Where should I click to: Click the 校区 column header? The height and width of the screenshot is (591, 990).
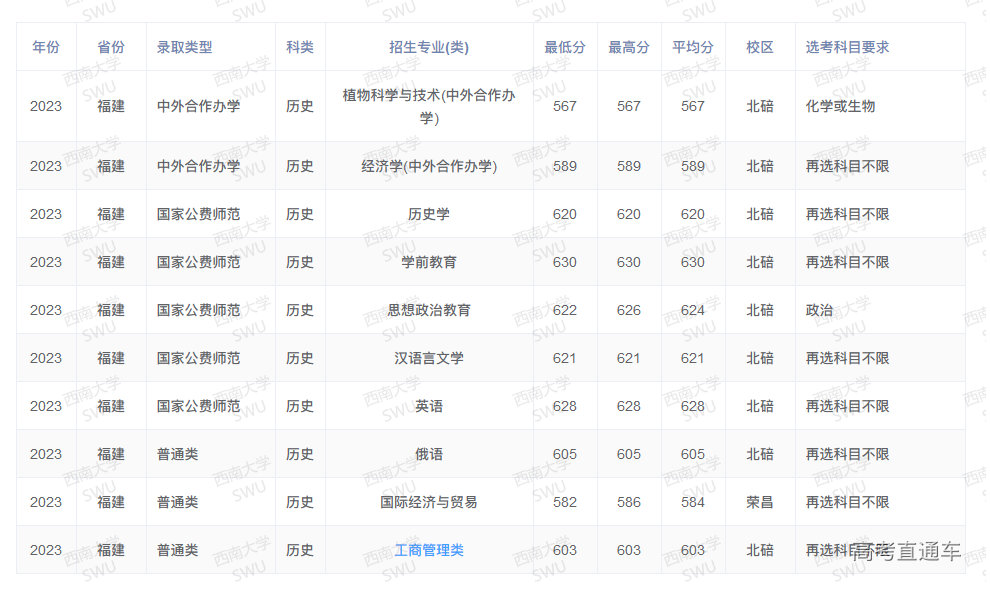(x=760, y=46)
